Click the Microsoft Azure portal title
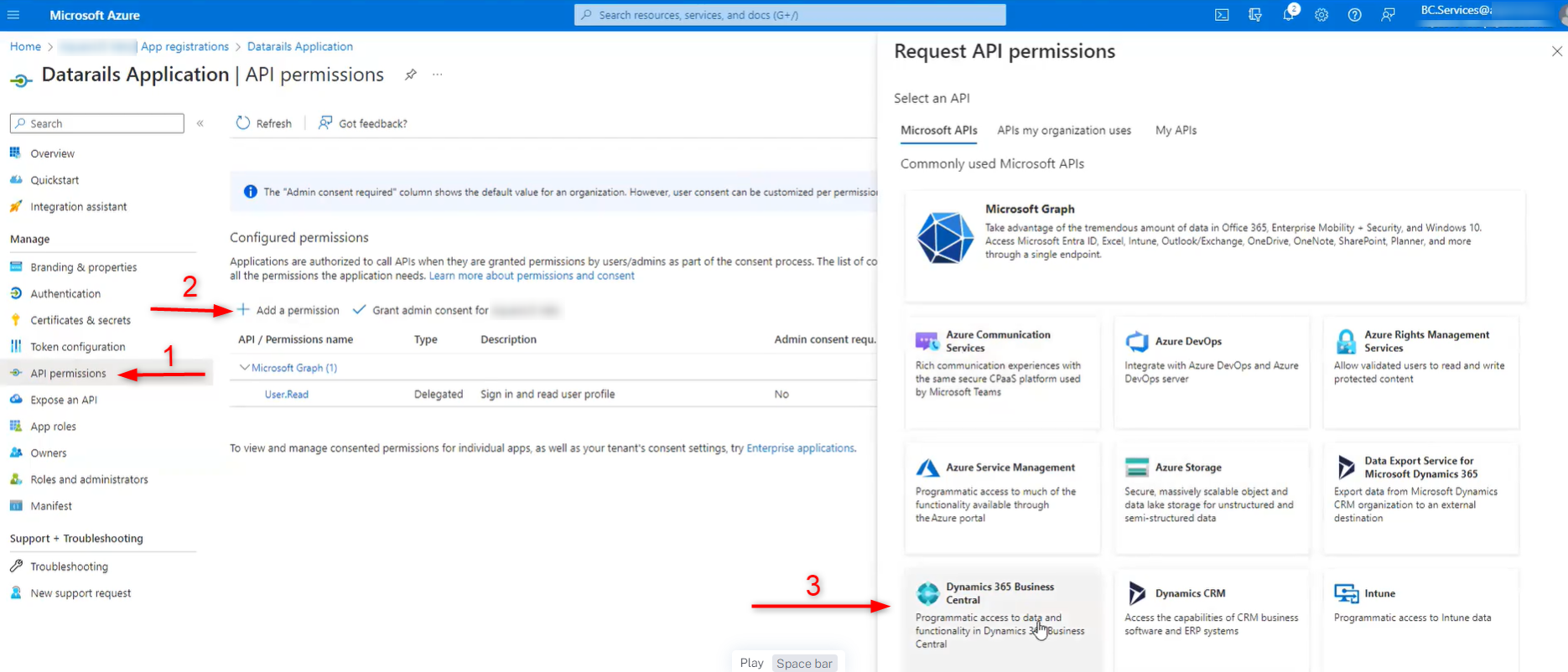This screenshot has width=1568, height=672. point(95,15)
